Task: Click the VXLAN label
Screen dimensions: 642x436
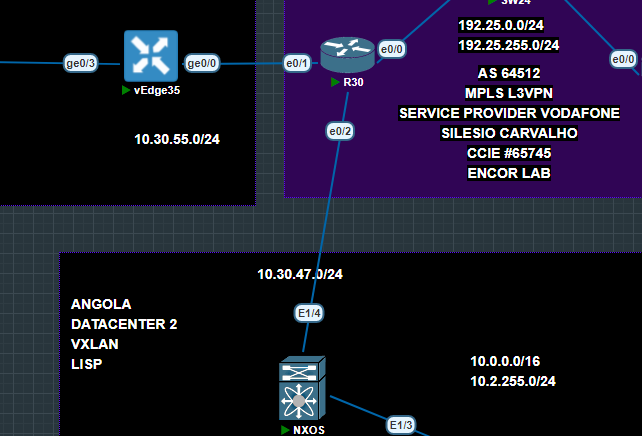Action: pos(95,344)
